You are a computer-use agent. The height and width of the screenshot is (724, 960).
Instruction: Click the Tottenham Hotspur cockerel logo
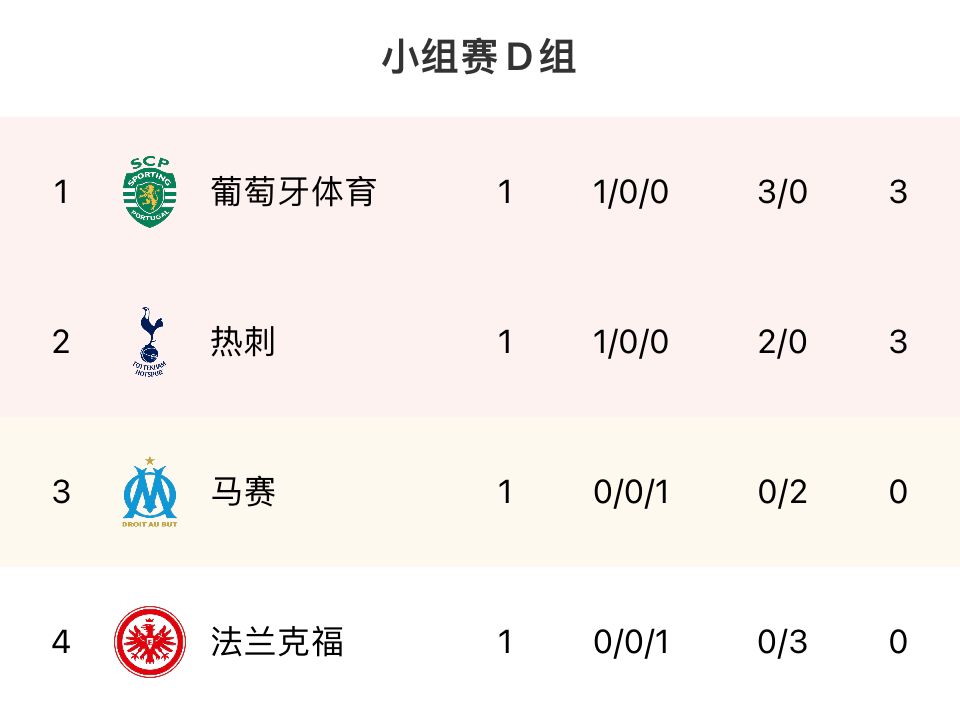click(149, 341)
